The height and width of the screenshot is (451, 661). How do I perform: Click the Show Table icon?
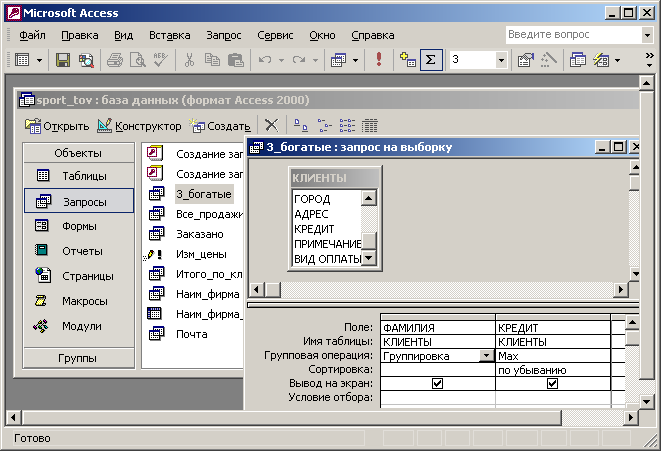point(408,60)
